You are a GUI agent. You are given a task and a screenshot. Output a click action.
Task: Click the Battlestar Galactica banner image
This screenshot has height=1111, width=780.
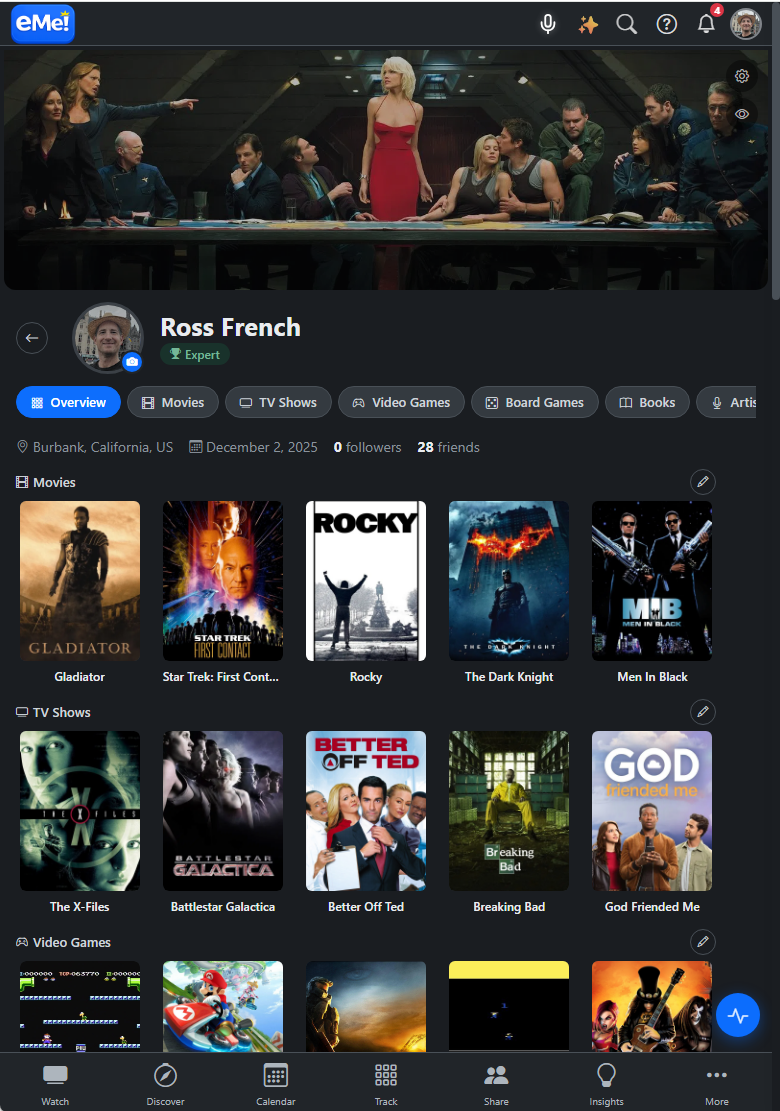[x=386, y=169]
